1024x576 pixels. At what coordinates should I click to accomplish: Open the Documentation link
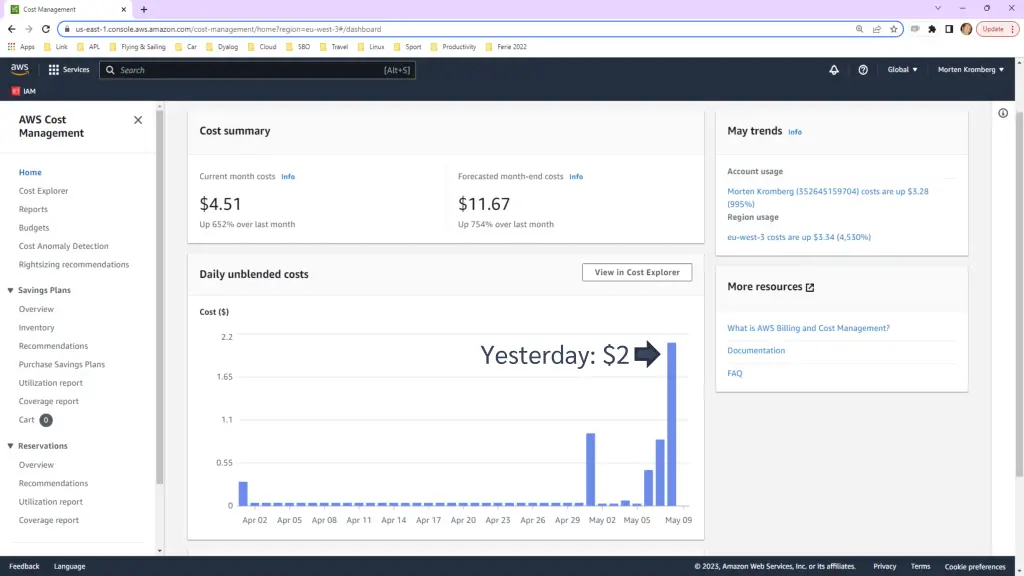click(x=756, y=350)
